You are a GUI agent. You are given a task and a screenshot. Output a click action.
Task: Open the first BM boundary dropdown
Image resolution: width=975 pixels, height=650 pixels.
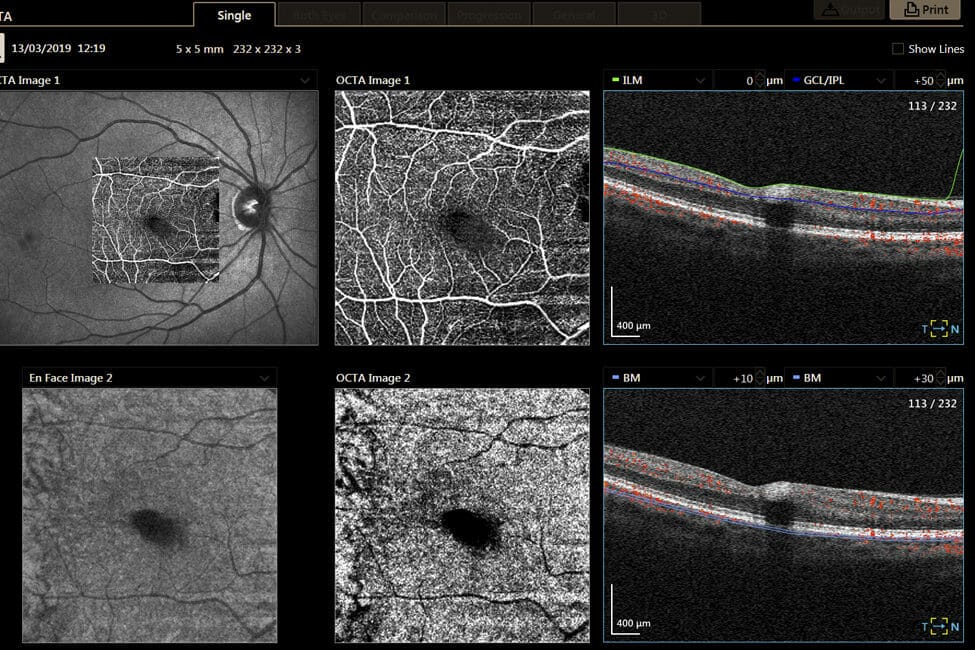point(699,378)
